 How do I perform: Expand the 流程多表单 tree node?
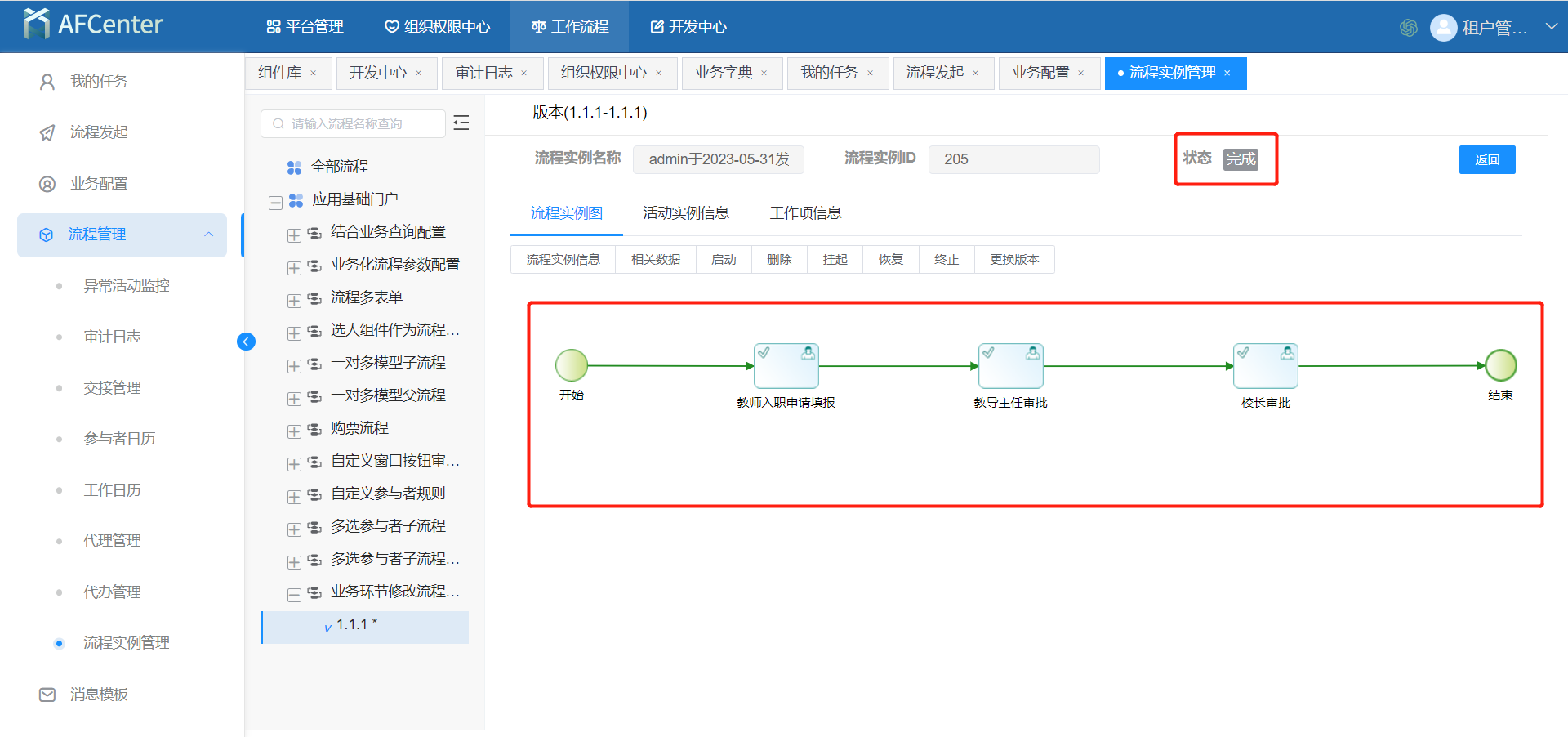(x=294, y=300)
